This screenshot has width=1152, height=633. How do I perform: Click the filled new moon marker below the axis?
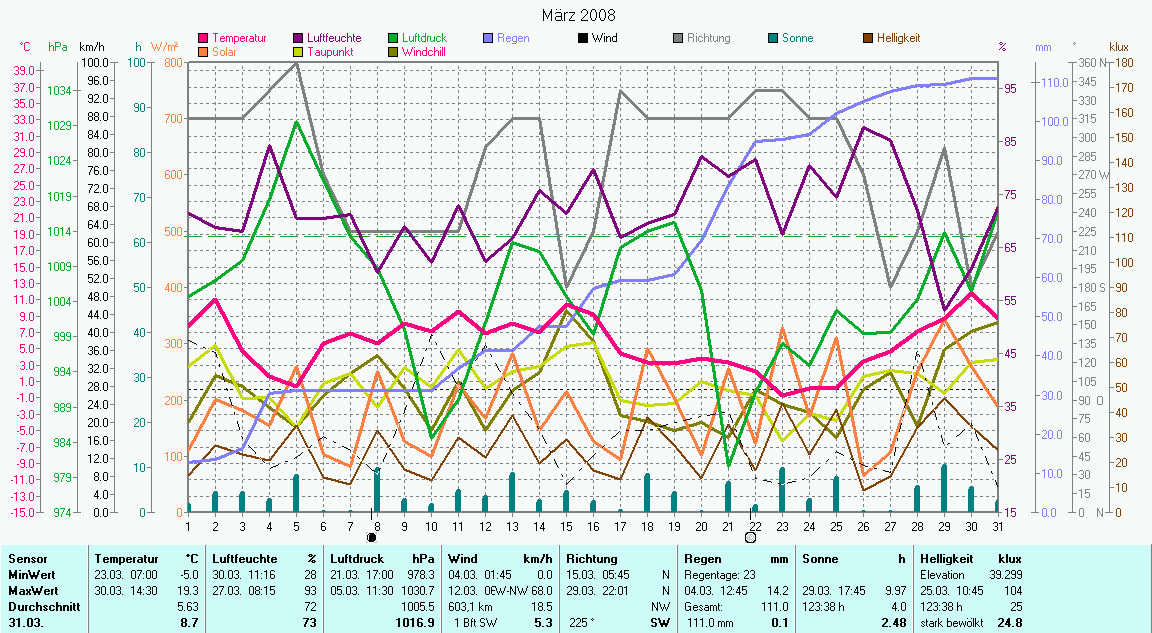click(372, 537)
